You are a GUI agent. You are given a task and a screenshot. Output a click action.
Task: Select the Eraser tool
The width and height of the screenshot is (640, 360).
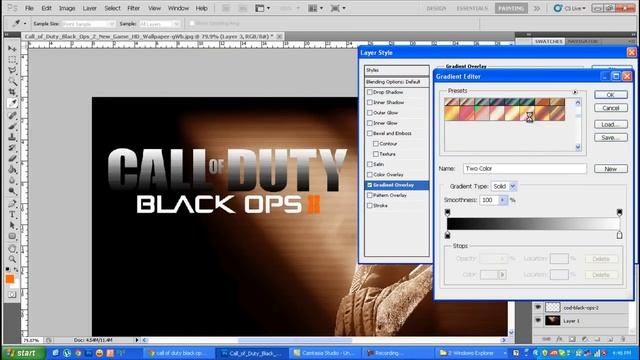click(x=12, y=158)
